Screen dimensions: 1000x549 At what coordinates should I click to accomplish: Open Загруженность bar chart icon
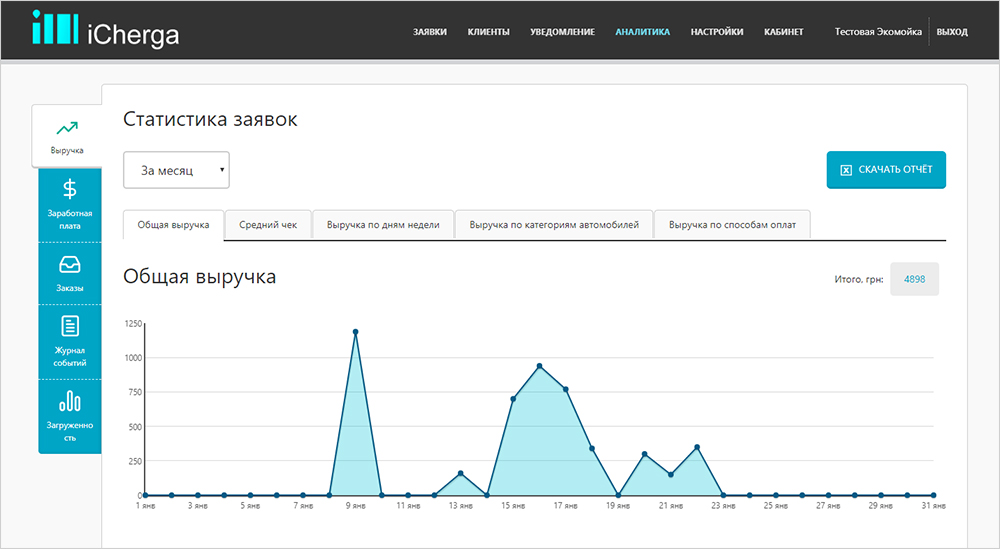point(69,401)
